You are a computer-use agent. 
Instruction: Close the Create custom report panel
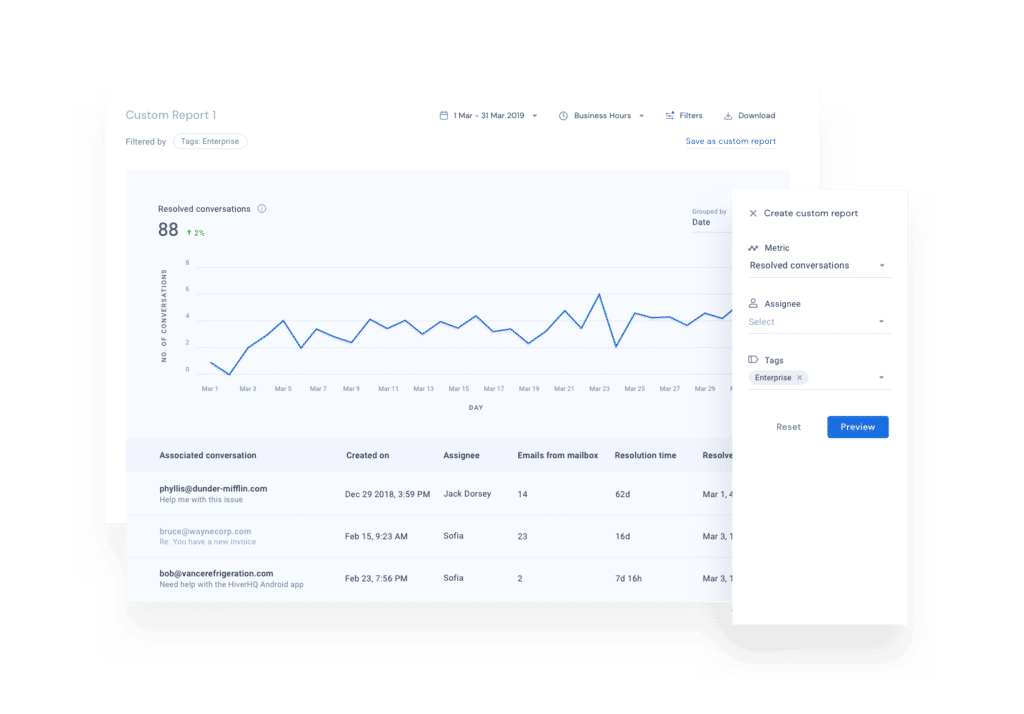pos(753,214)
